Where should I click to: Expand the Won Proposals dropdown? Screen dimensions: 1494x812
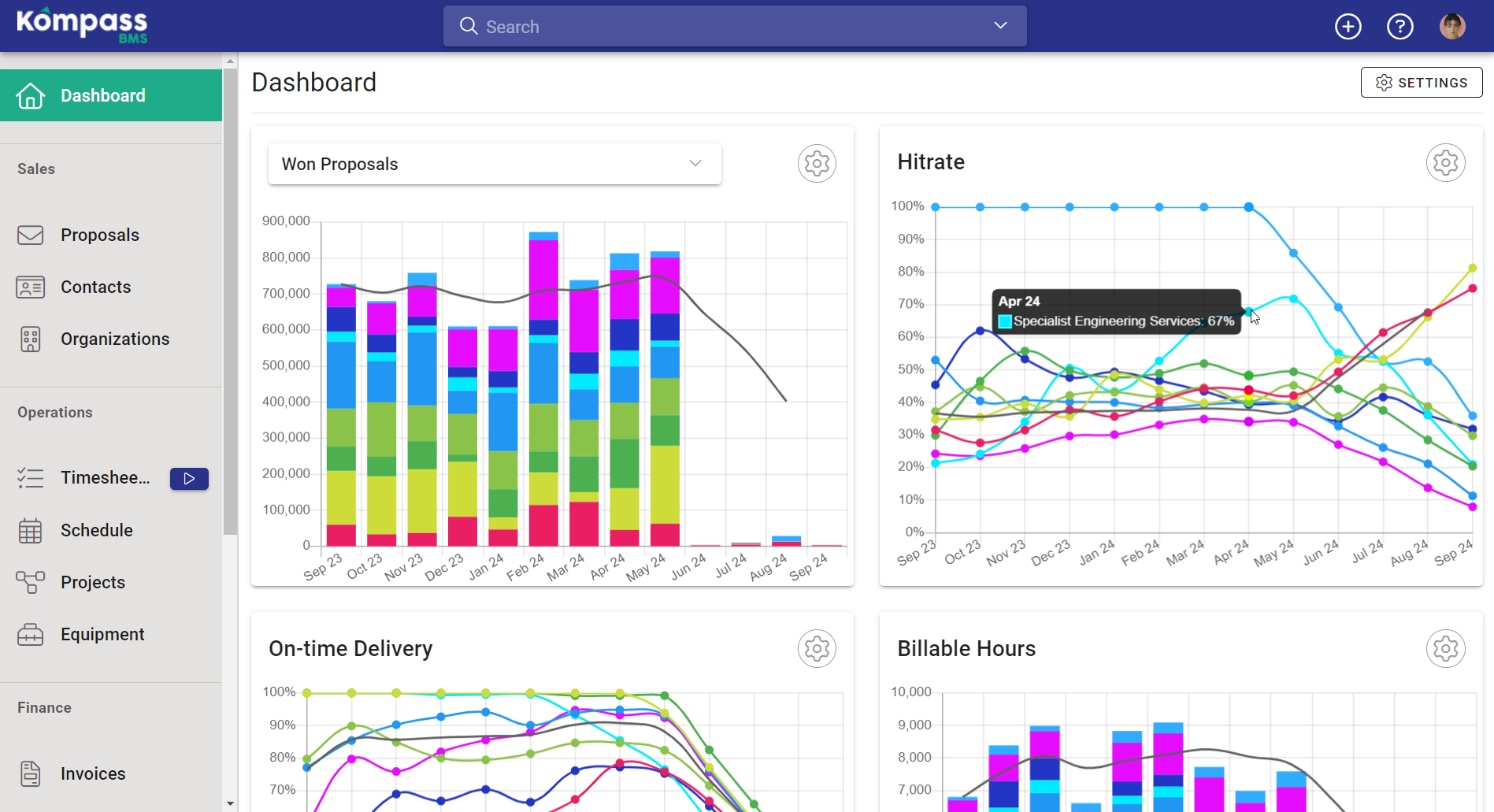coord(495,164)
